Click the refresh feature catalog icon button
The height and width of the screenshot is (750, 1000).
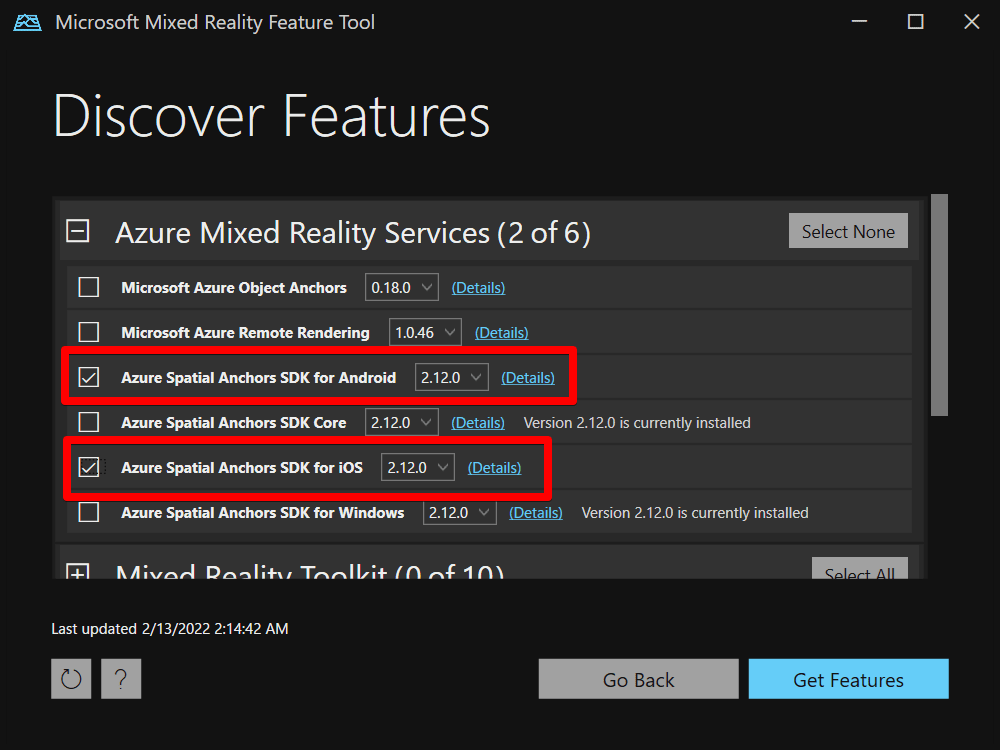pyautogui.click(x=71, y=679)
